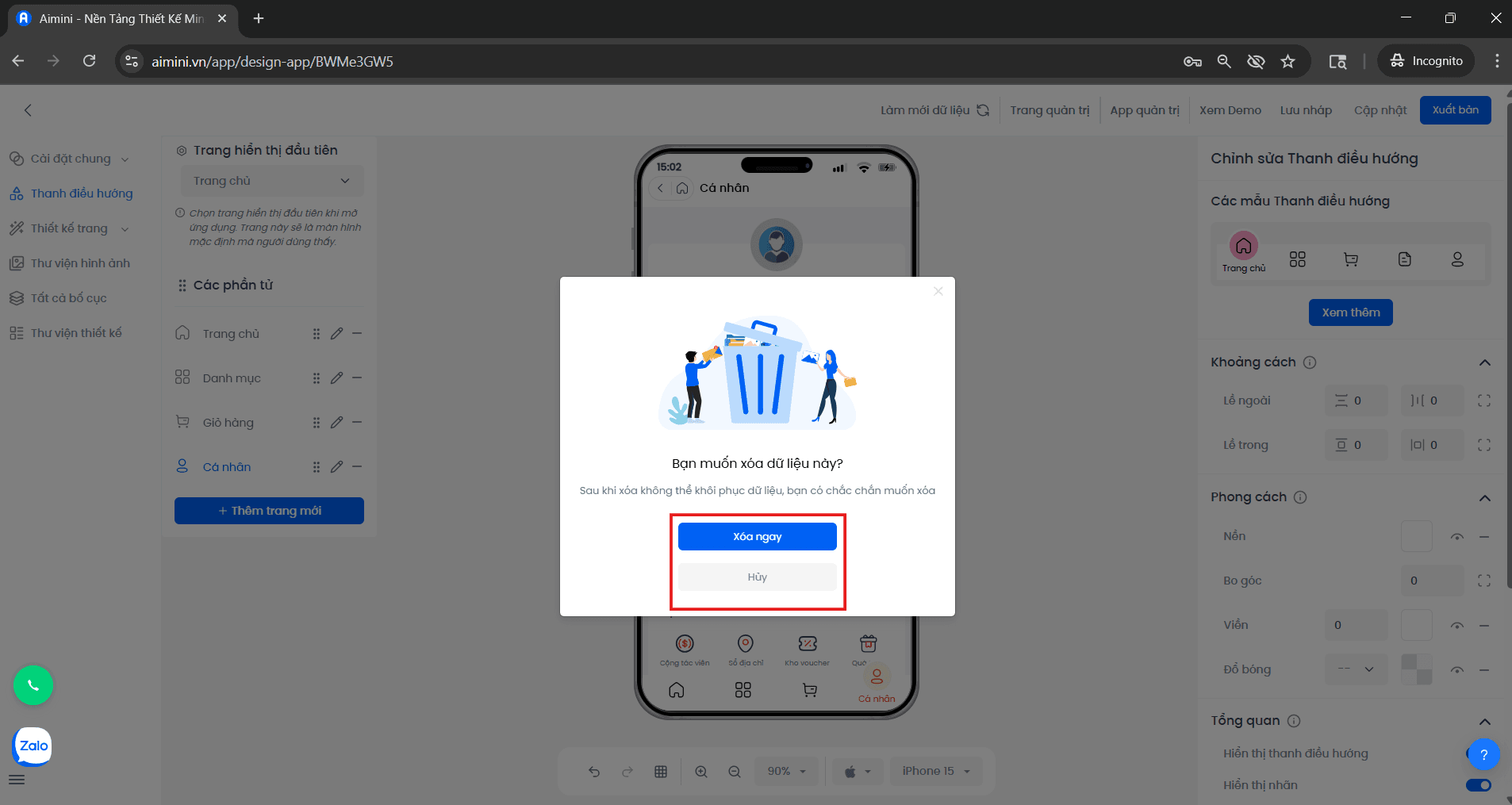Click the edit pencil for Trang chủ
The width and height of the screenshot is (1512, 805).
(337, 334)
